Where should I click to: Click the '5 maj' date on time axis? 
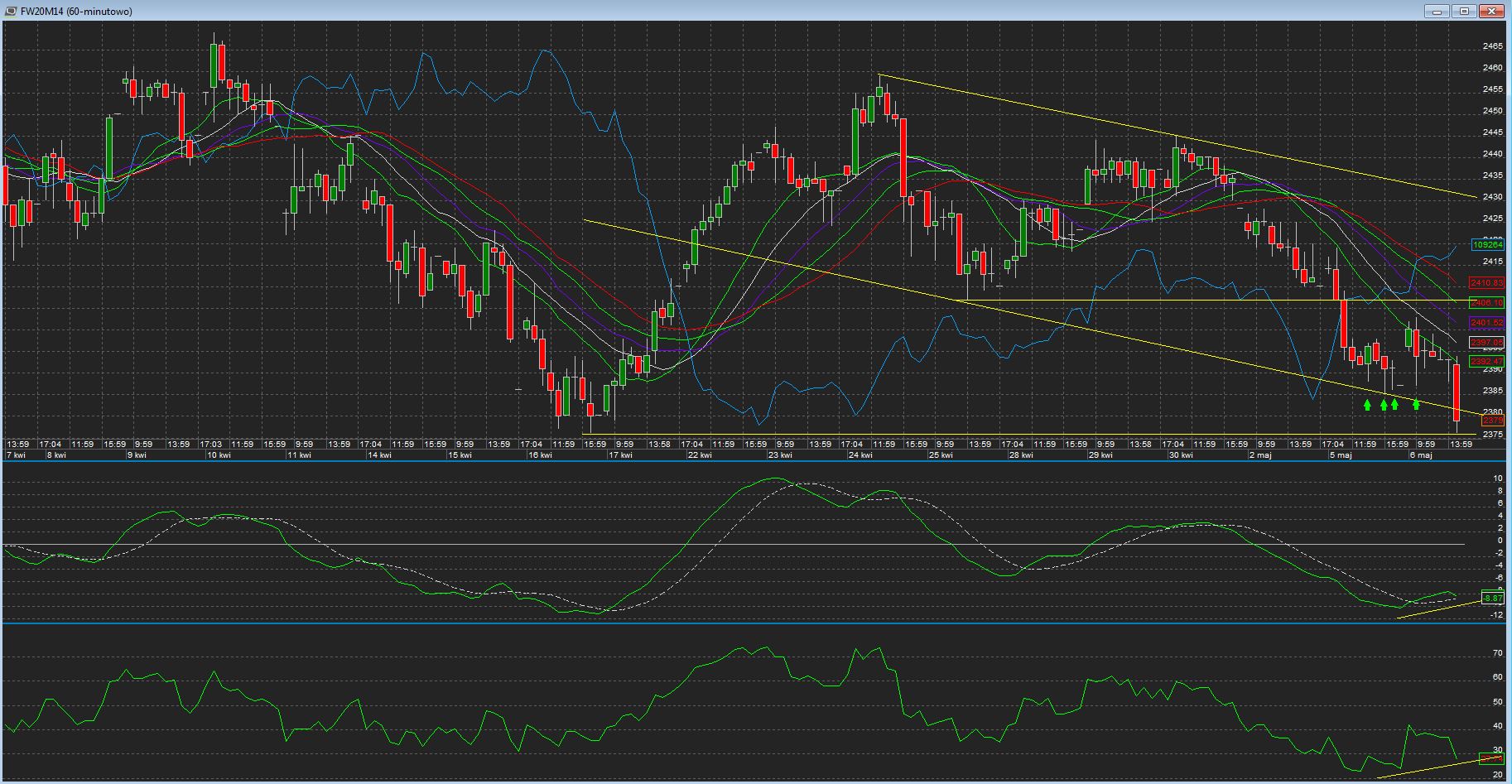[x=1340, y=455]
